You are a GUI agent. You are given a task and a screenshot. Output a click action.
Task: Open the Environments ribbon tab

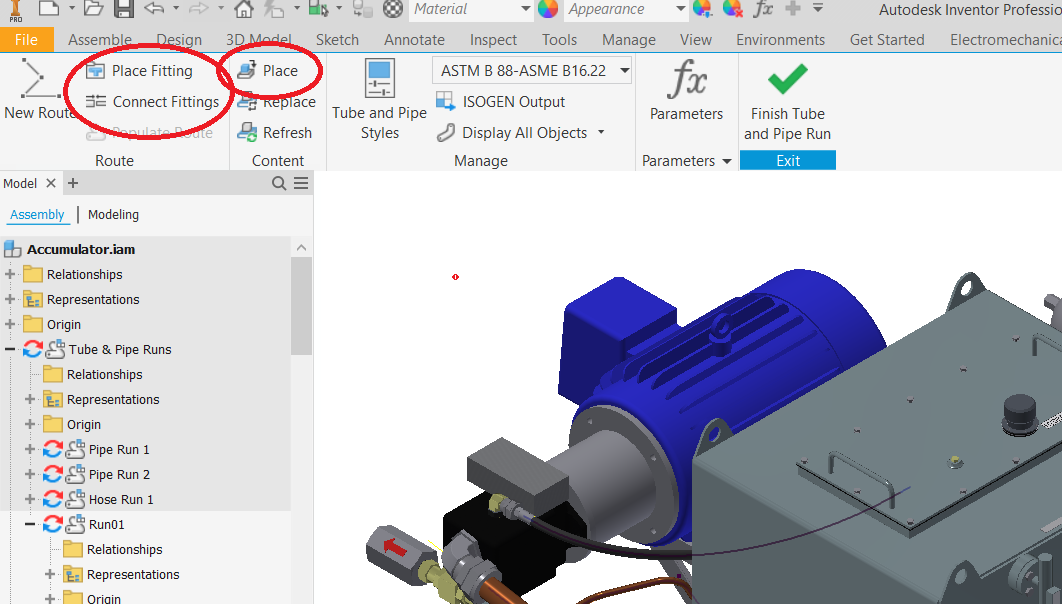780,40
